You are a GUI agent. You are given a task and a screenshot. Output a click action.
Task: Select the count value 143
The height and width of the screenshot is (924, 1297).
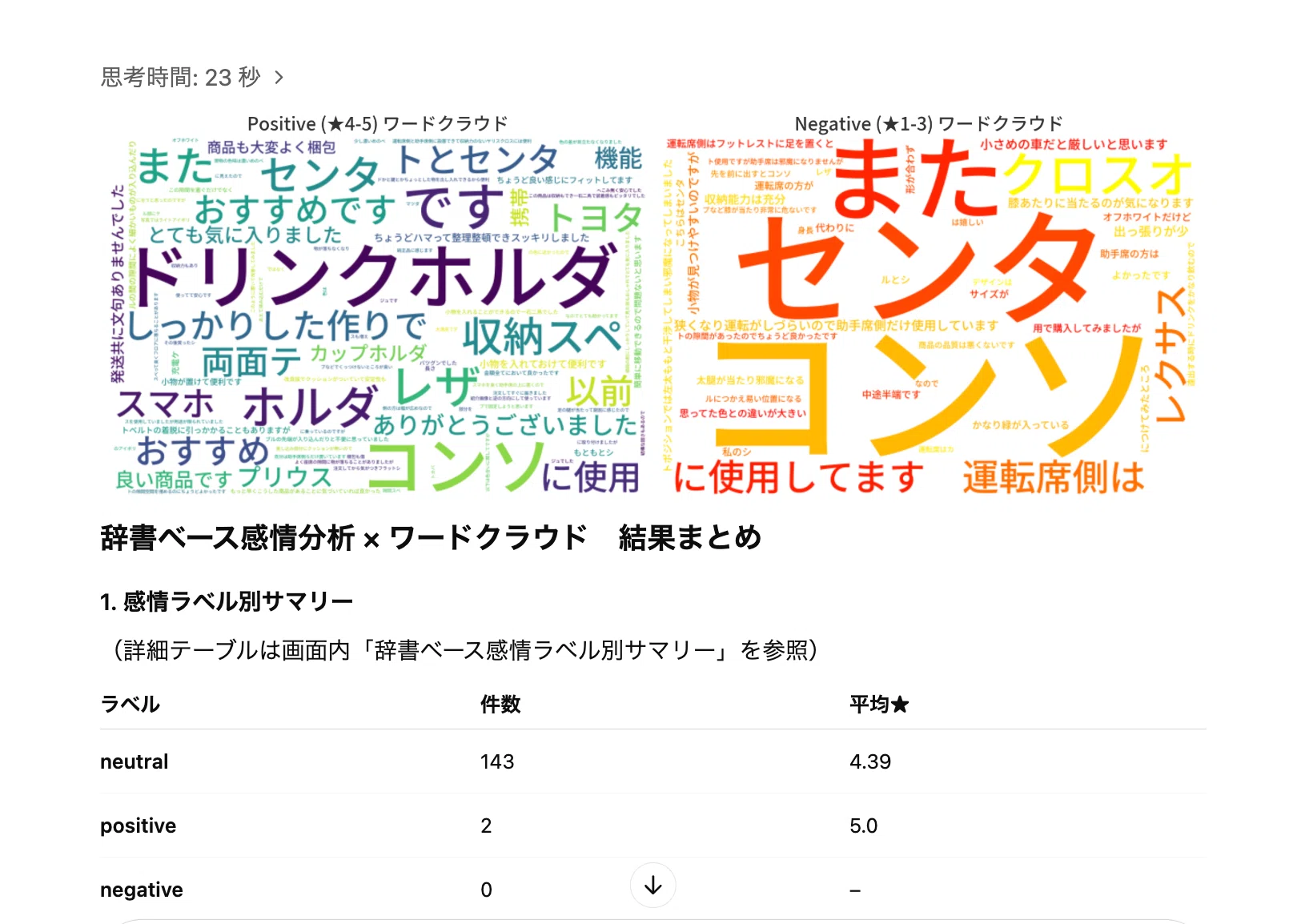497,761
